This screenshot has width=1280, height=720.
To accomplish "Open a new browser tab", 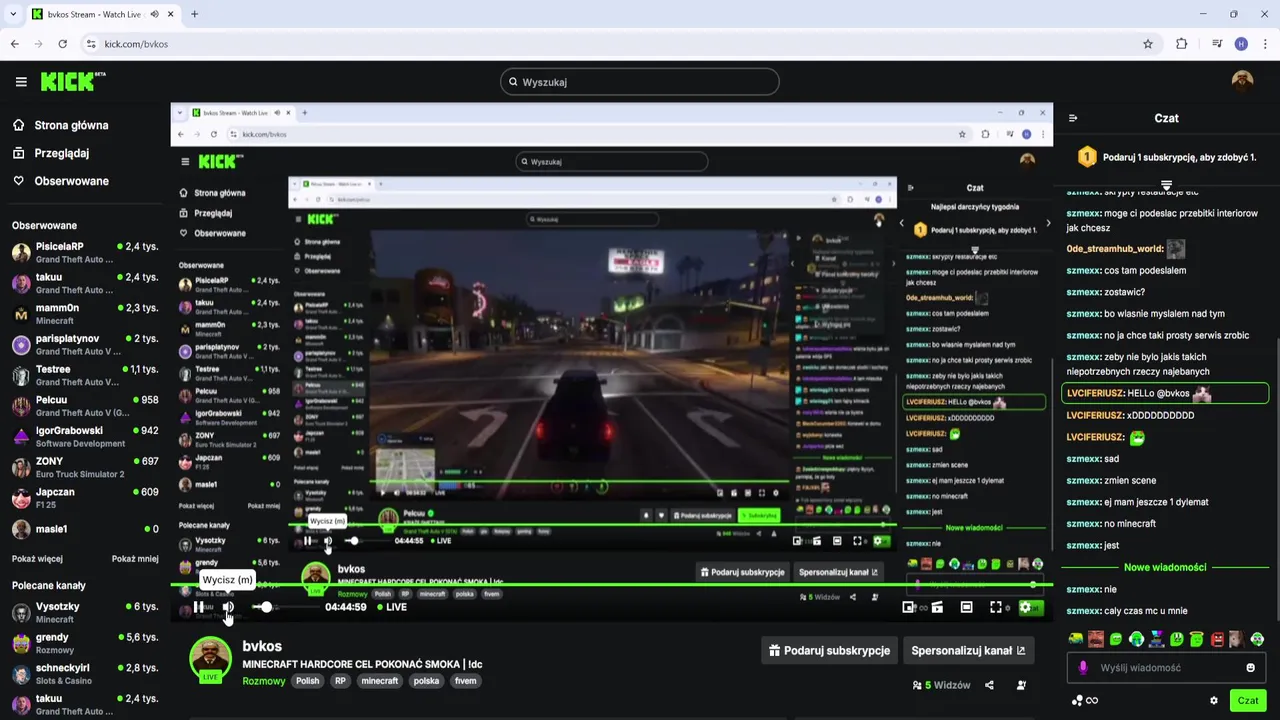I will [194, 14].
